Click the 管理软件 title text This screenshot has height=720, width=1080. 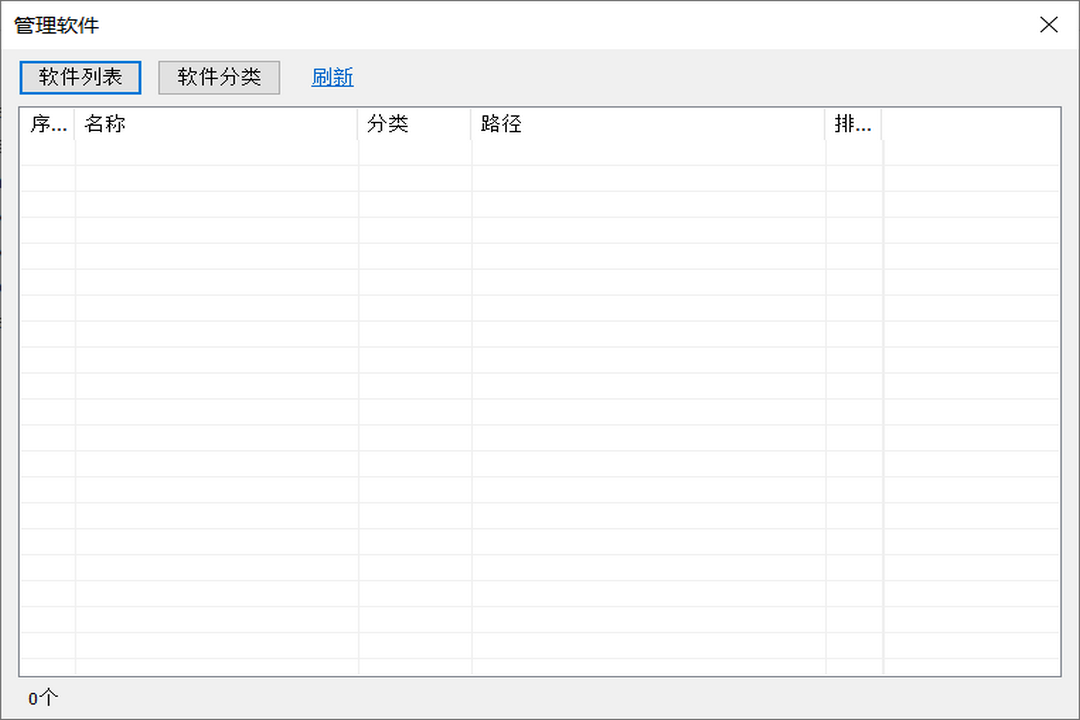tap(55, 24)
